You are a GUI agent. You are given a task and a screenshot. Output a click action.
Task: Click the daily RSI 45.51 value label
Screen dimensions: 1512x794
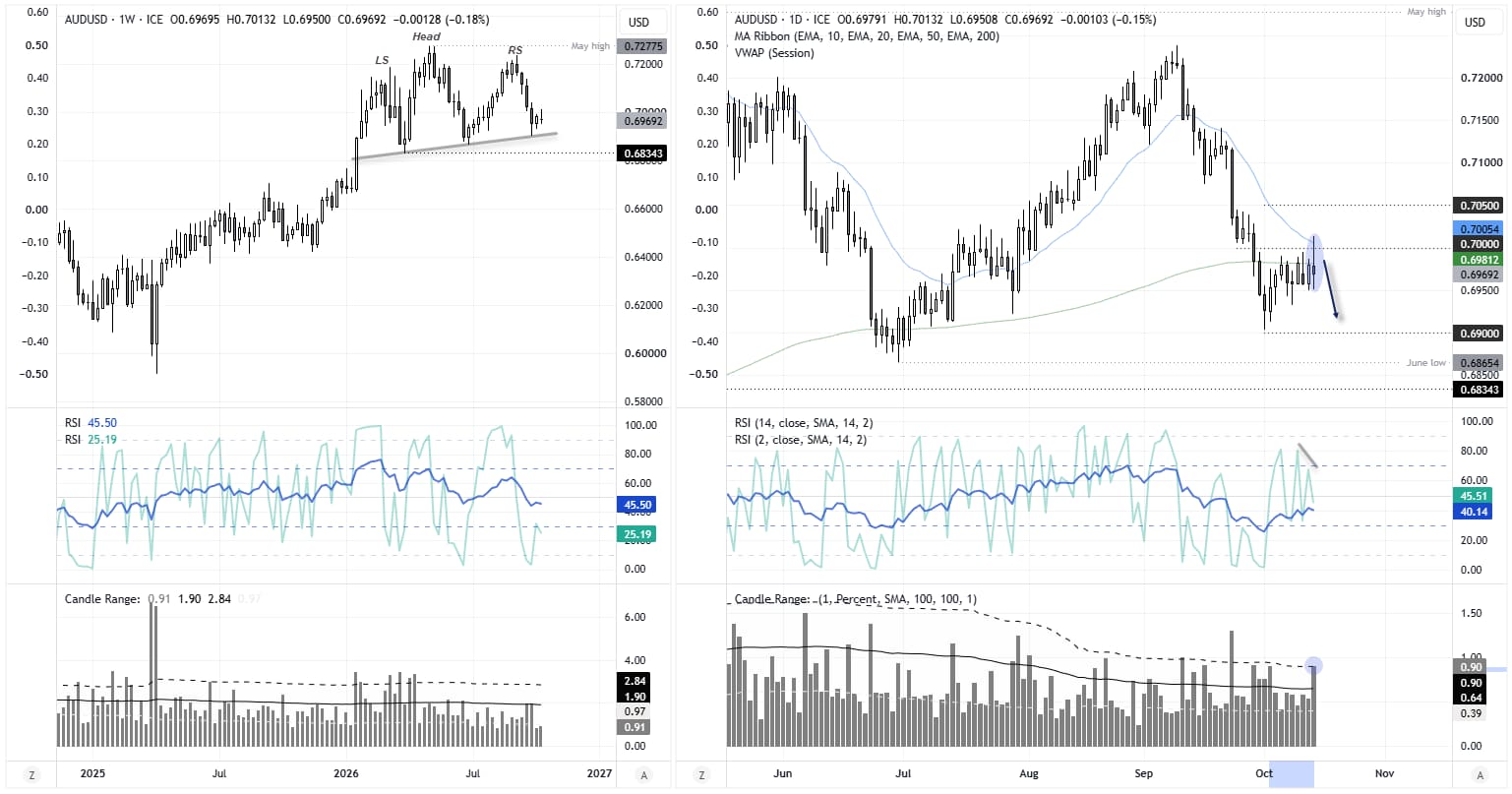click(1472, 497)
